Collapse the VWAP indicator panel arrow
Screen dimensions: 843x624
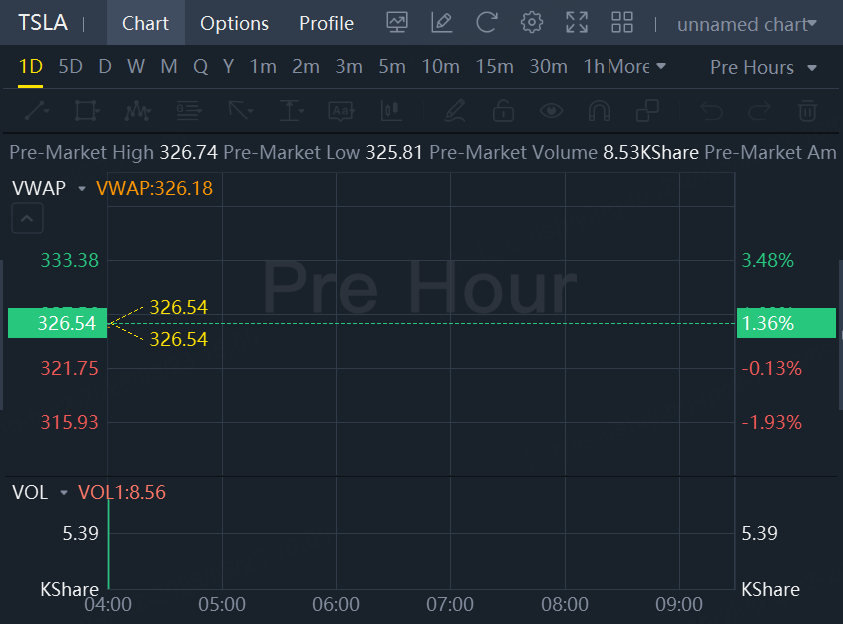pyautogui.click(x=27, y=217)
